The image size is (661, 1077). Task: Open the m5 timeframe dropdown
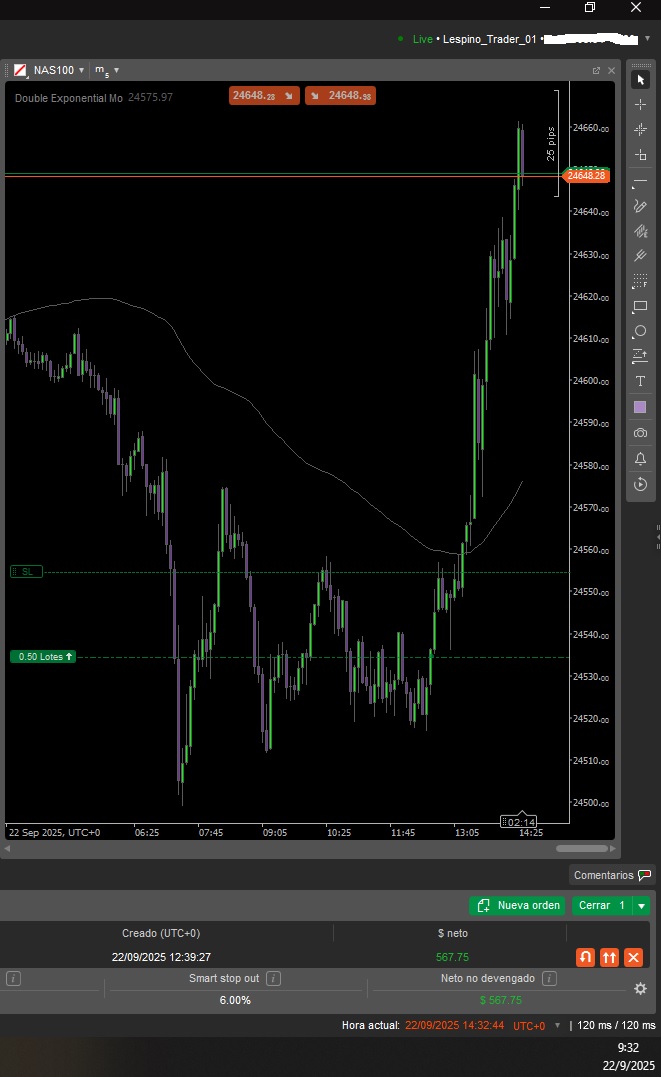click(x=116, y=70)
